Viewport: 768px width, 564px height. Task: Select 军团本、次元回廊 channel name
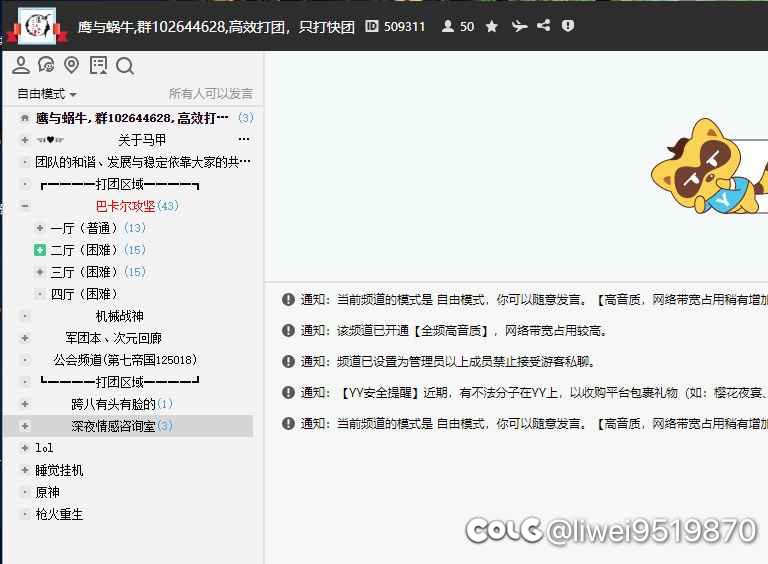[114, 338]
